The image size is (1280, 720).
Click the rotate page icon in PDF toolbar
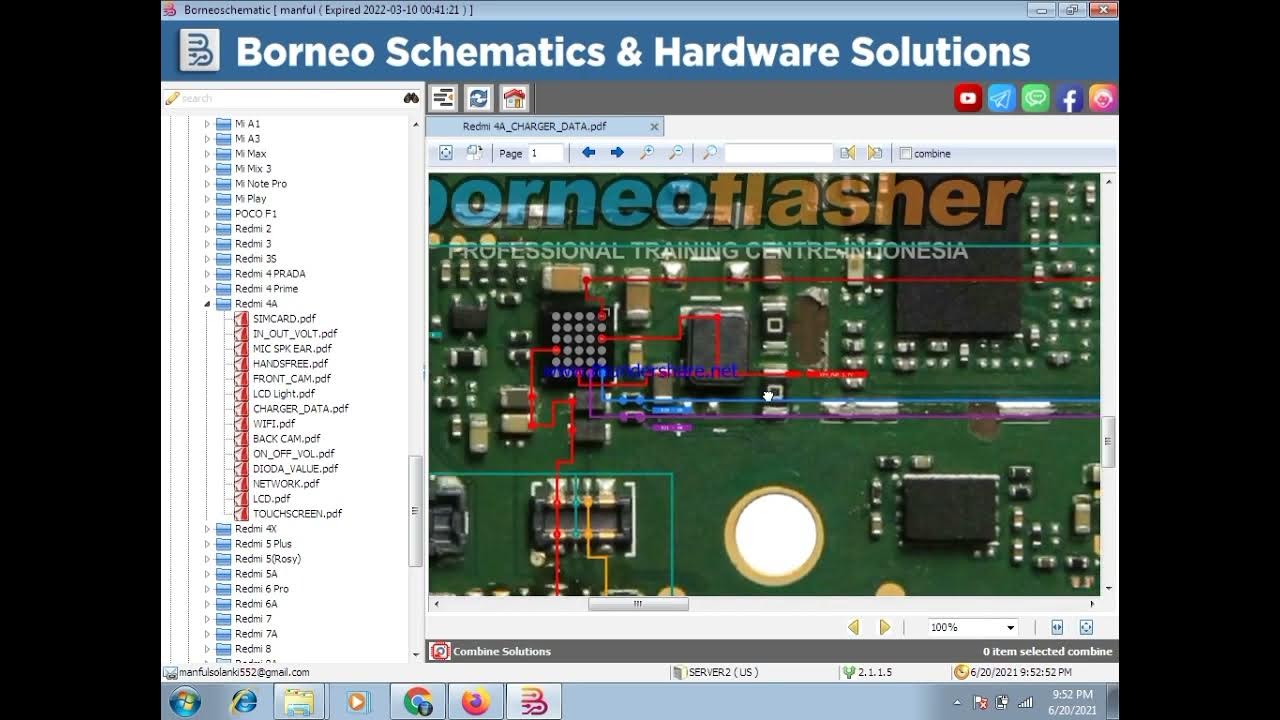click(474, 153)
